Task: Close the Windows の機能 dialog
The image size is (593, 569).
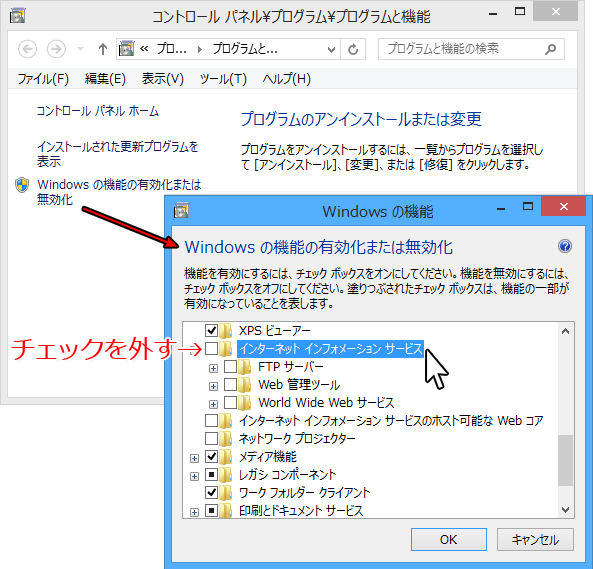Action: point(564,206)
